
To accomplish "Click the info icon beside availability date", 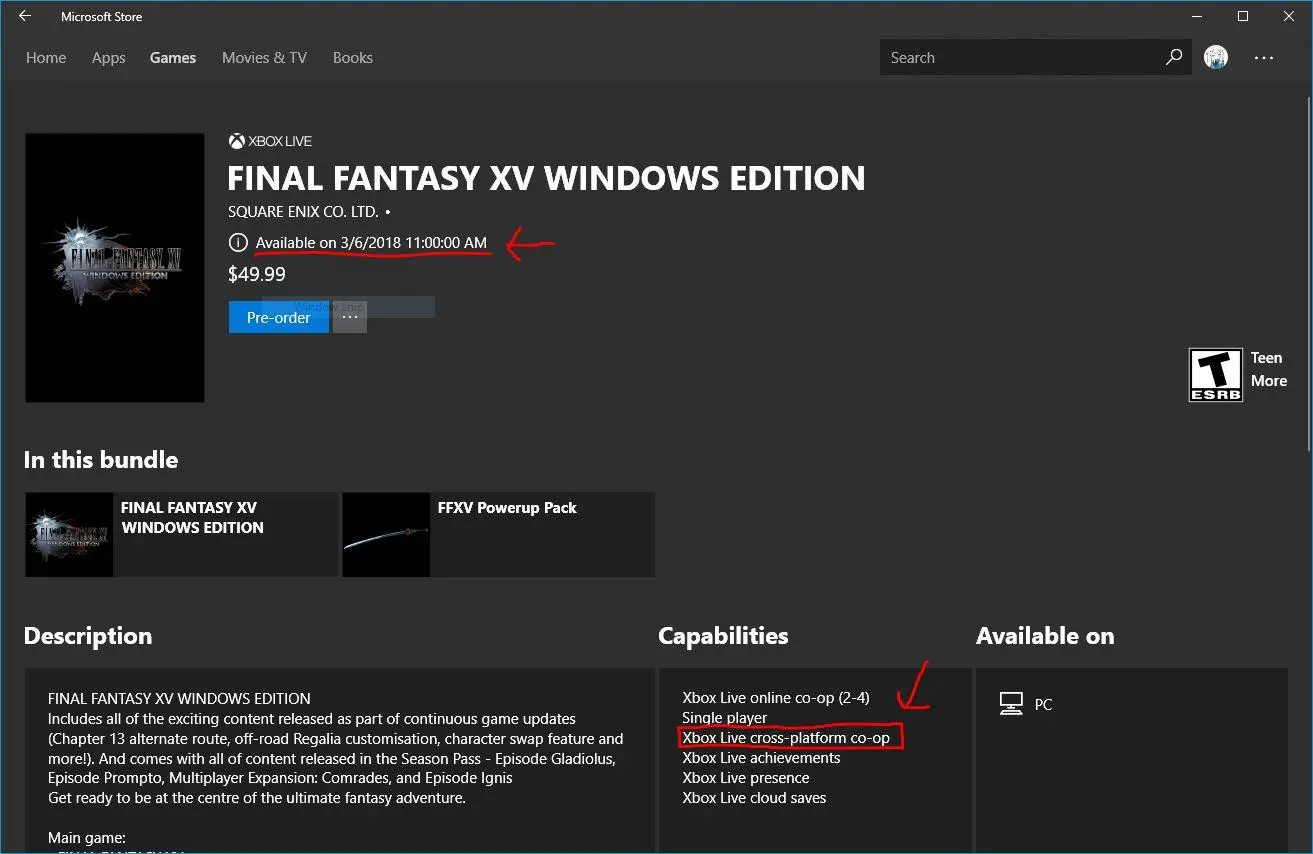I will point(237,243).
